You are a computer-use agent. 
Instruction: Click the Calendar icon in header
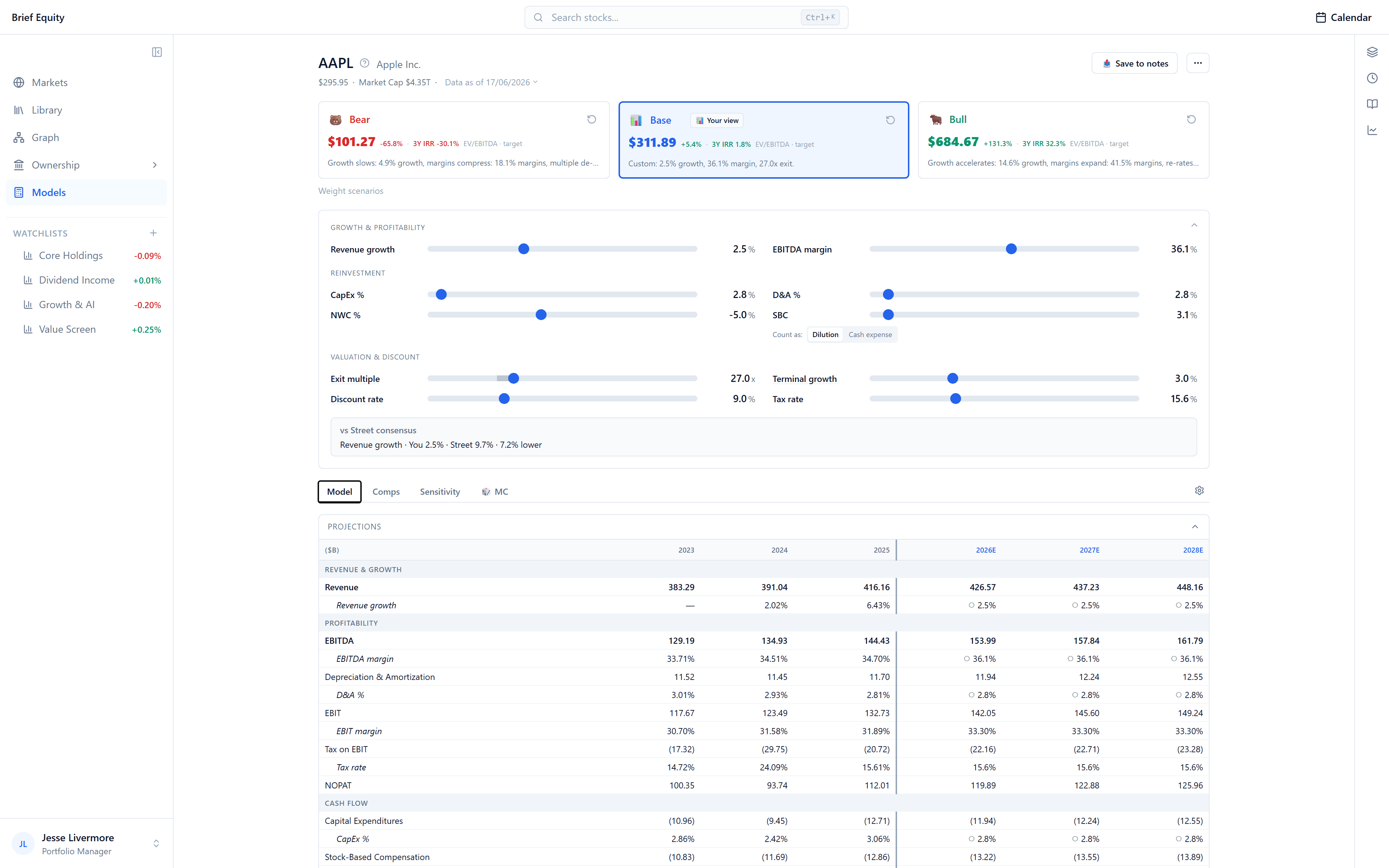tap(1321, 17)
